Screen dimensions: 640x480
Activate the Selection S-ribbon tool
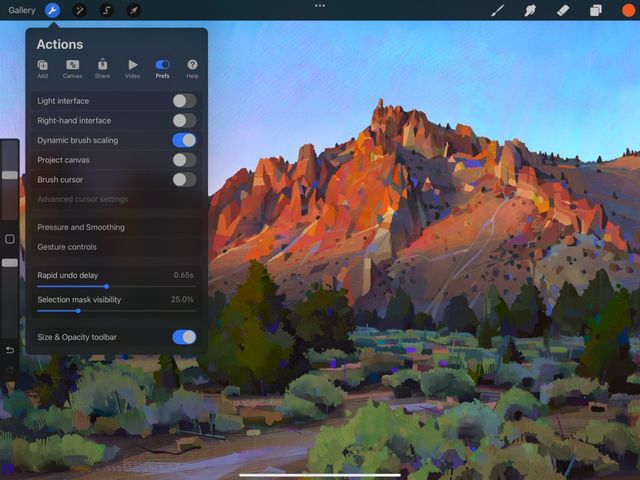(x=107, y=10)
